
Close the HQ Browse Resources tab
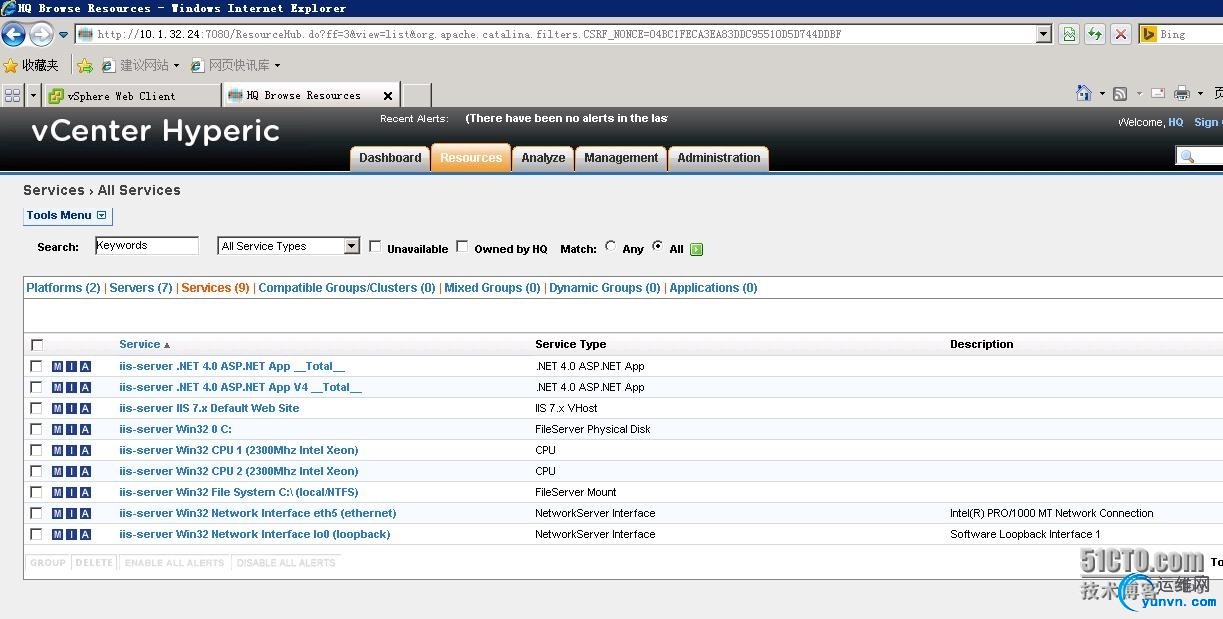point(388,96)
